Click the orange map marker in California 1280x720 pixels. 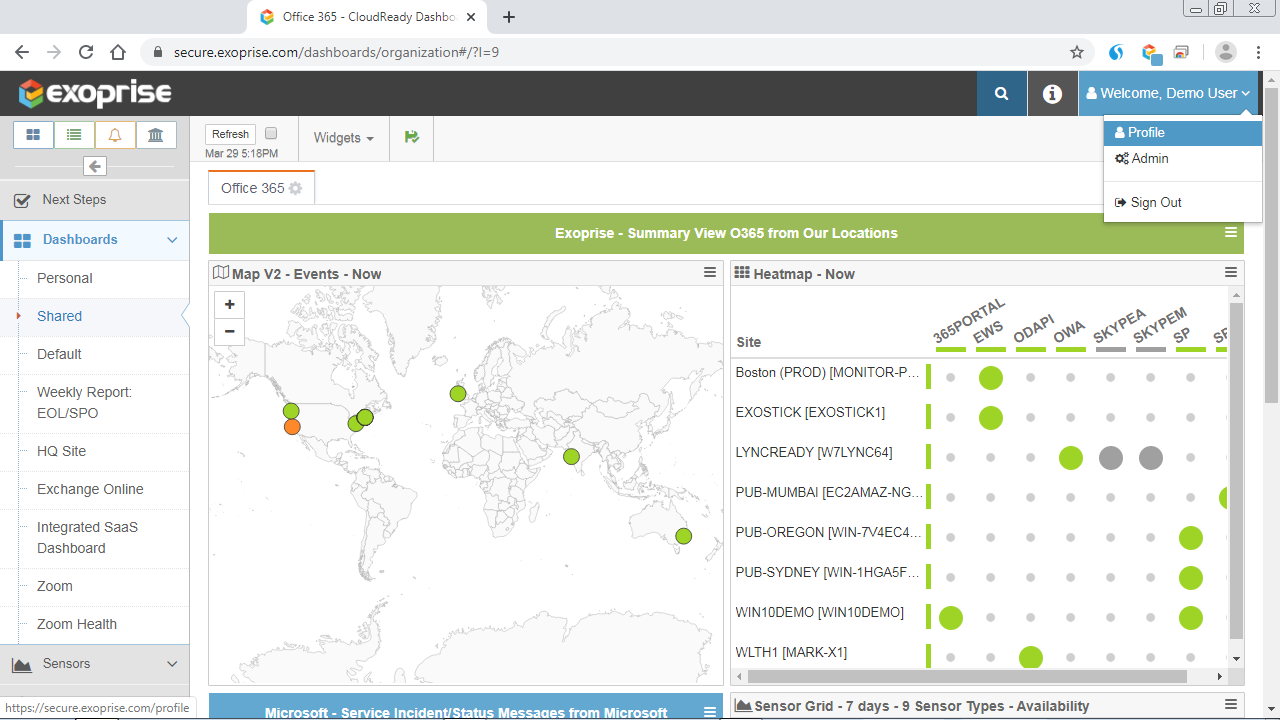[292, 427]
